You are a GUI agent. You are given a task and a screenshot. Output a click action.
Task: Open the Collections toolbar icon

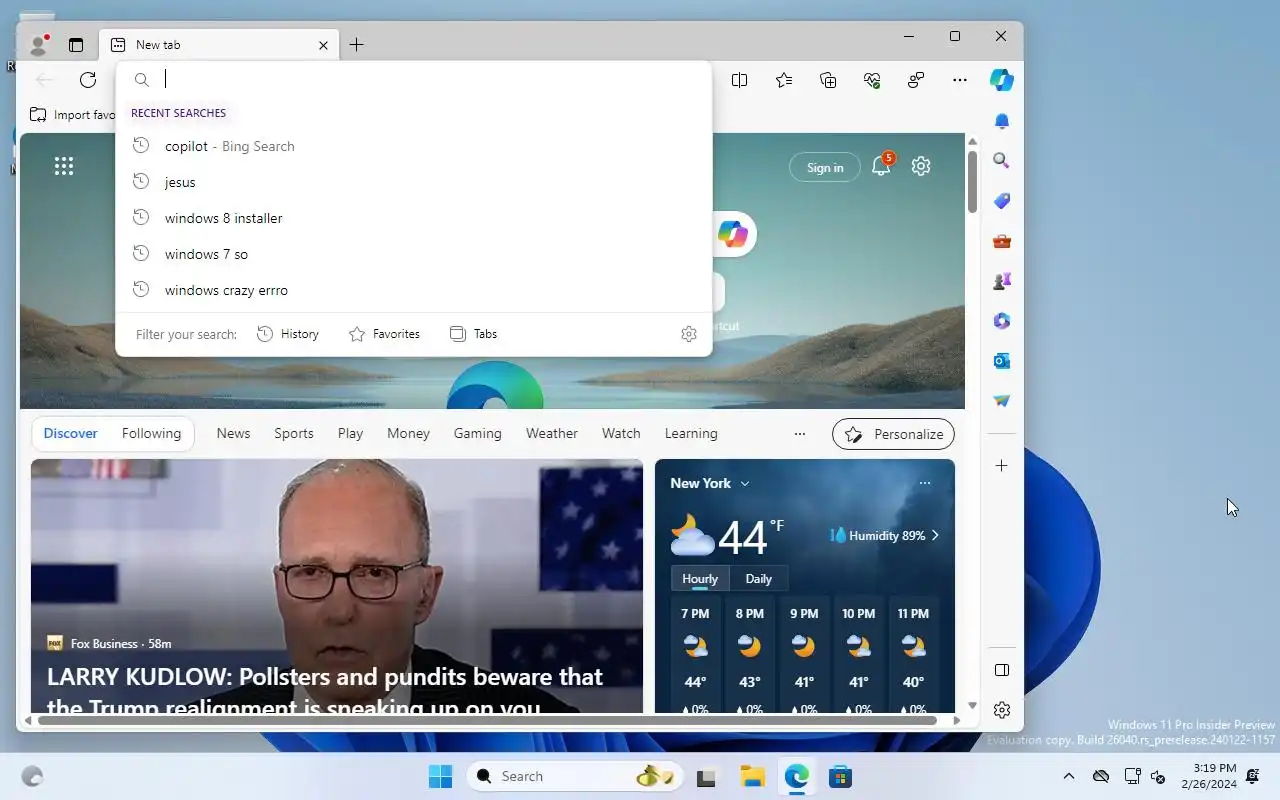point(828,80)
